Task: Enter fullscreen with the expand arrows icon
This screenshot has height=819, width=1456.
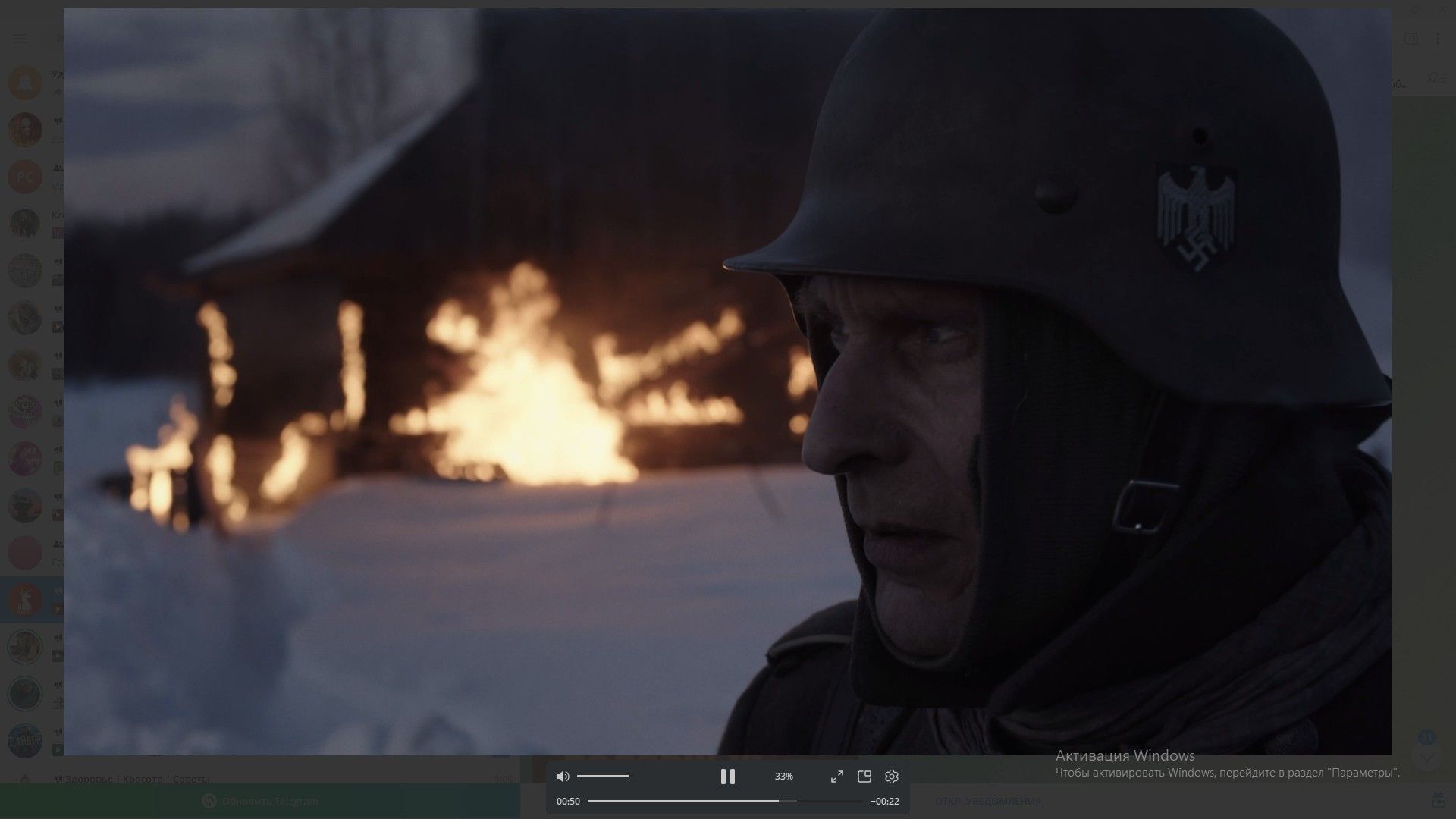Action: pyautogui.click(x=836, y=777)
